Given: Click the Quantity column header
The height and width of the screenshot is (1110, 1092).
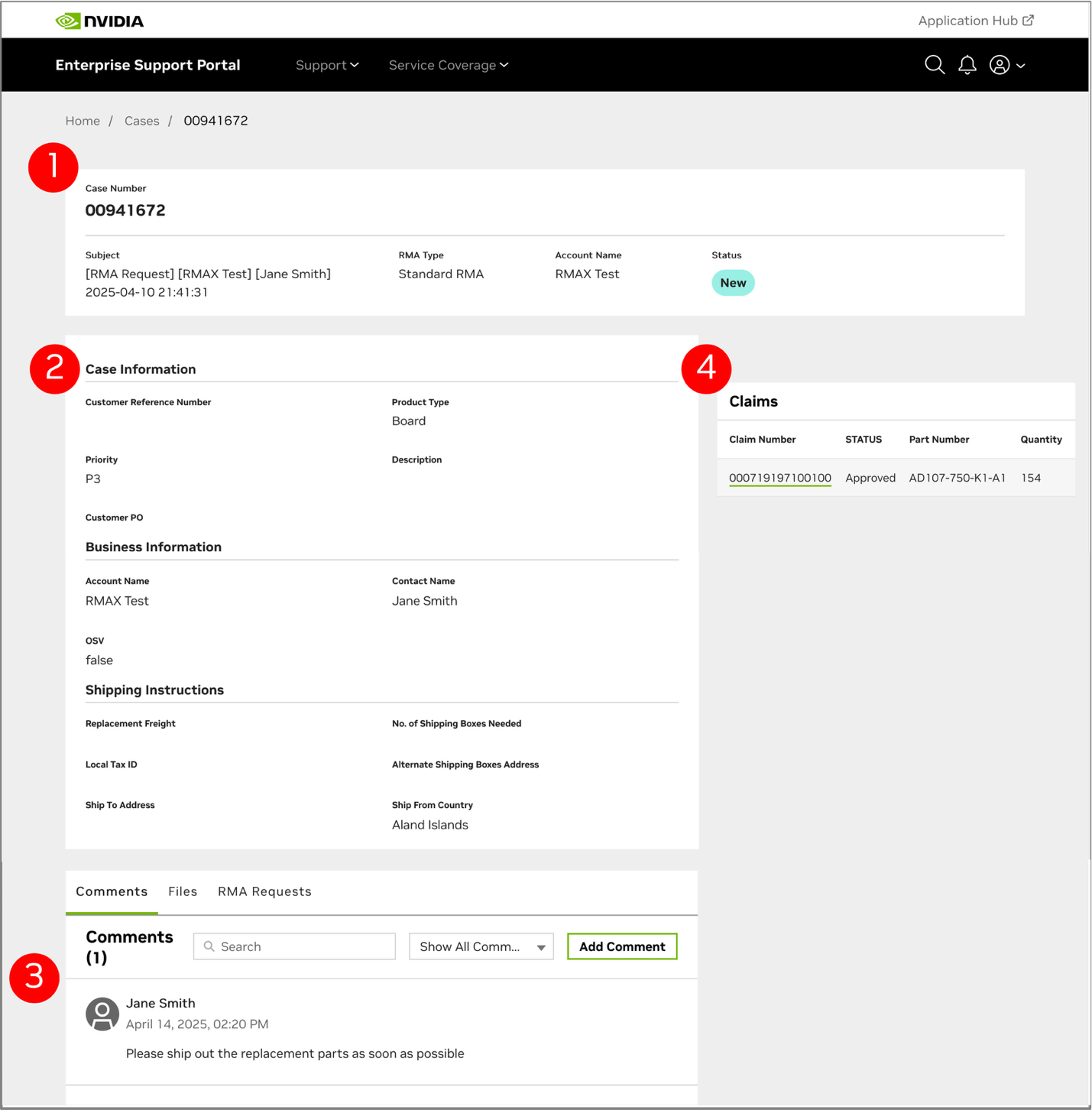Looking at the screenshot, I should click(x=1041, y=440).
